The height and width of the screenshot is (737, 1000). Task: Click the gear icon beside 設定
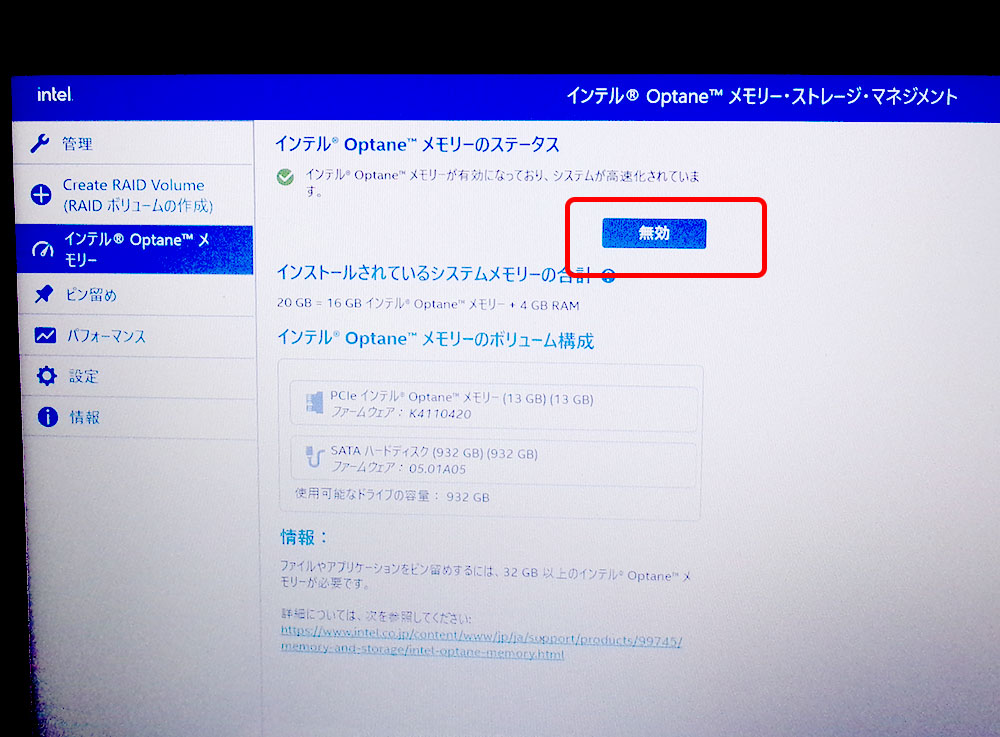46,376
